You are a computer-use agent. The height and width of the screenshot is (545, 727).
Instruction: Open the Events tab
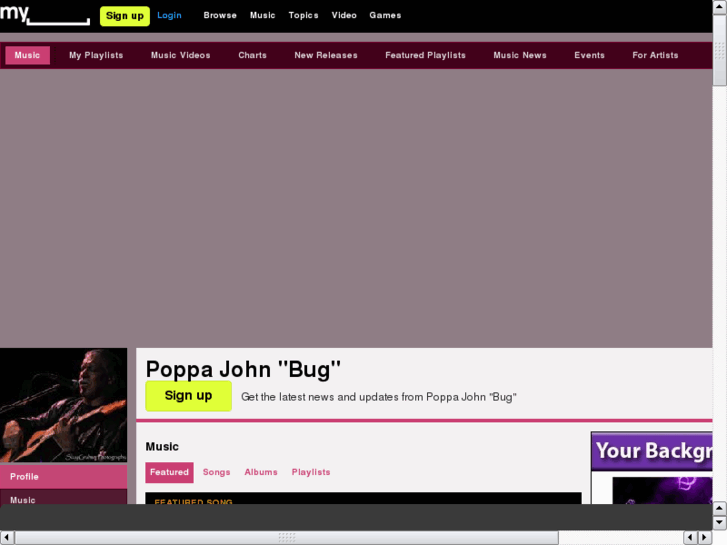click(x=589, y=55)
